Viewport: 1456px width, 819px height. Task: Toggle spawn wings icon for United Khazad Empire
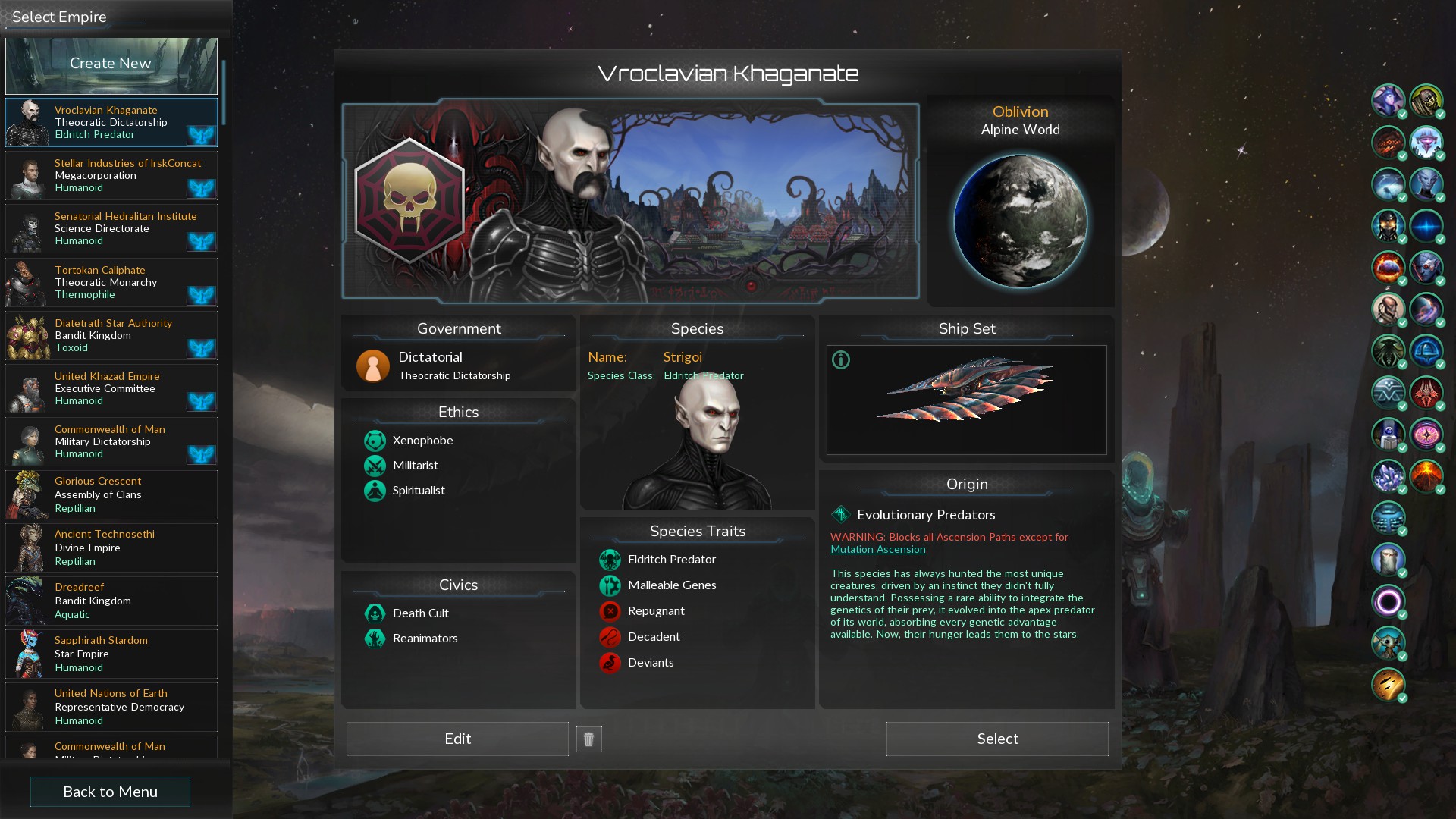click(202, 401)
